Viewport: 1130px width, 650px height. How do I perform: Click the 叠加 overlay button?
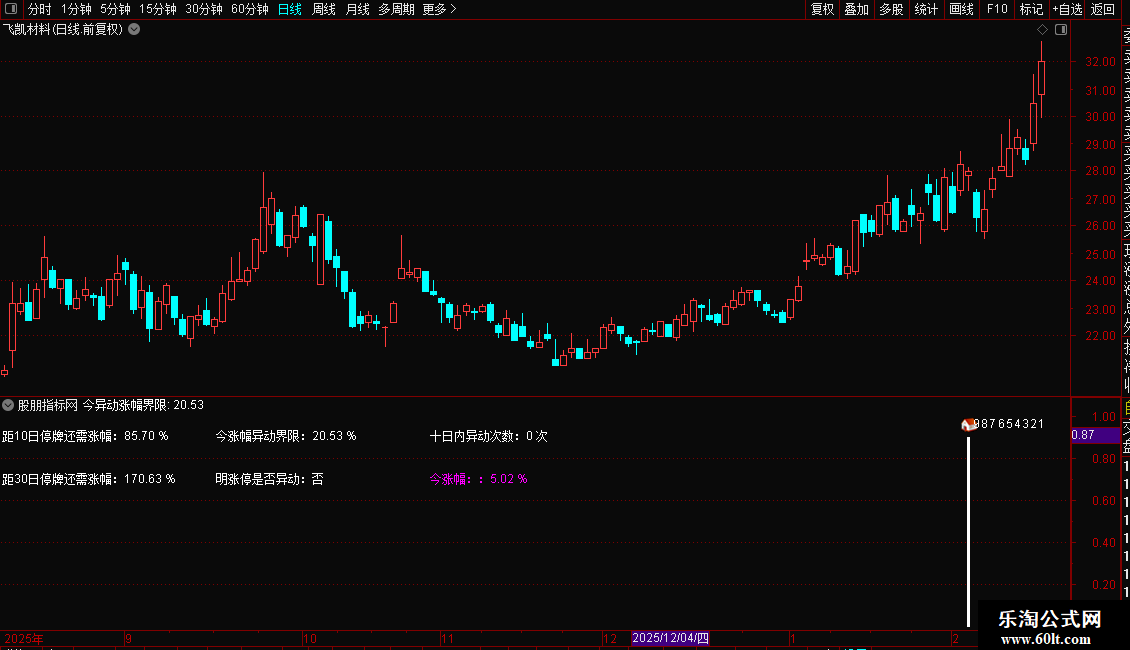857,9
